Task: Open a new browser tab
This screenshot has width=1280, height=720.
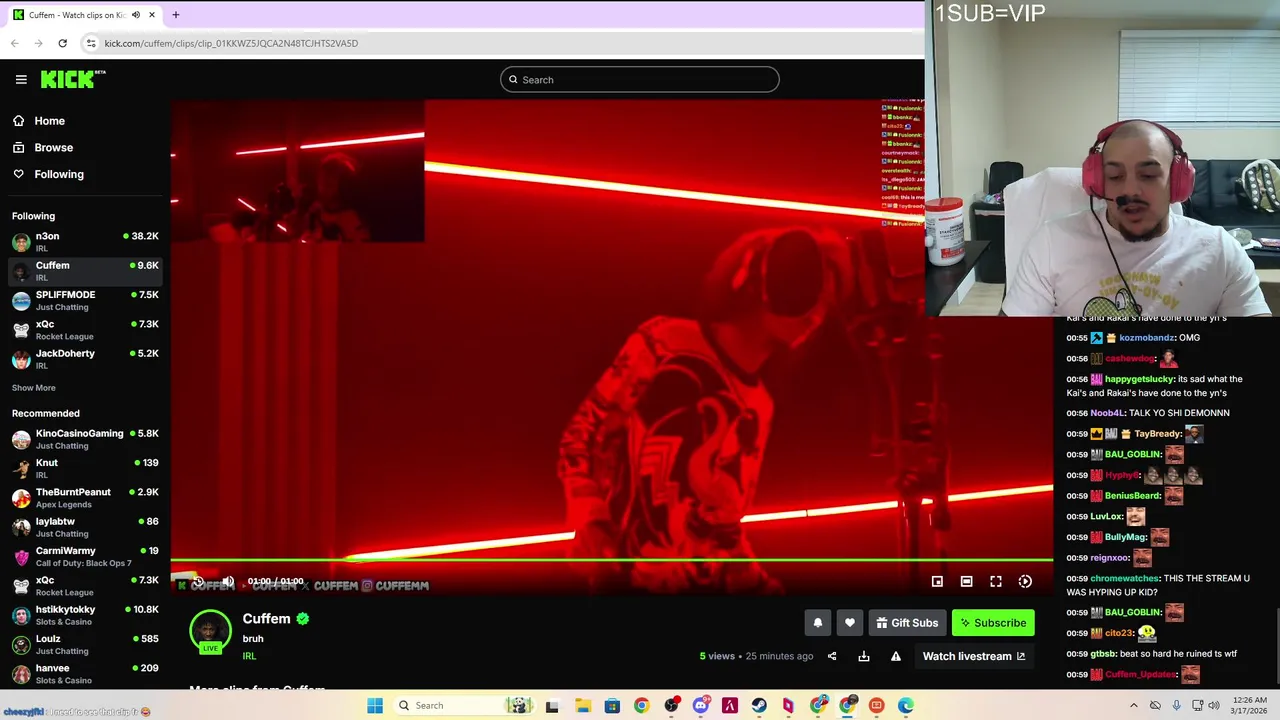Action: coord(175,15)
